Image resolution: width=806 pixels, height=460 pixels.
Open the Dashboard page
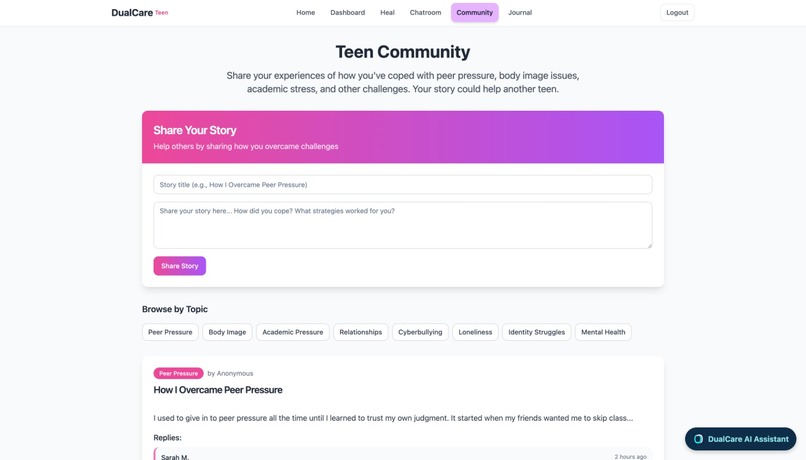(347, 12)
